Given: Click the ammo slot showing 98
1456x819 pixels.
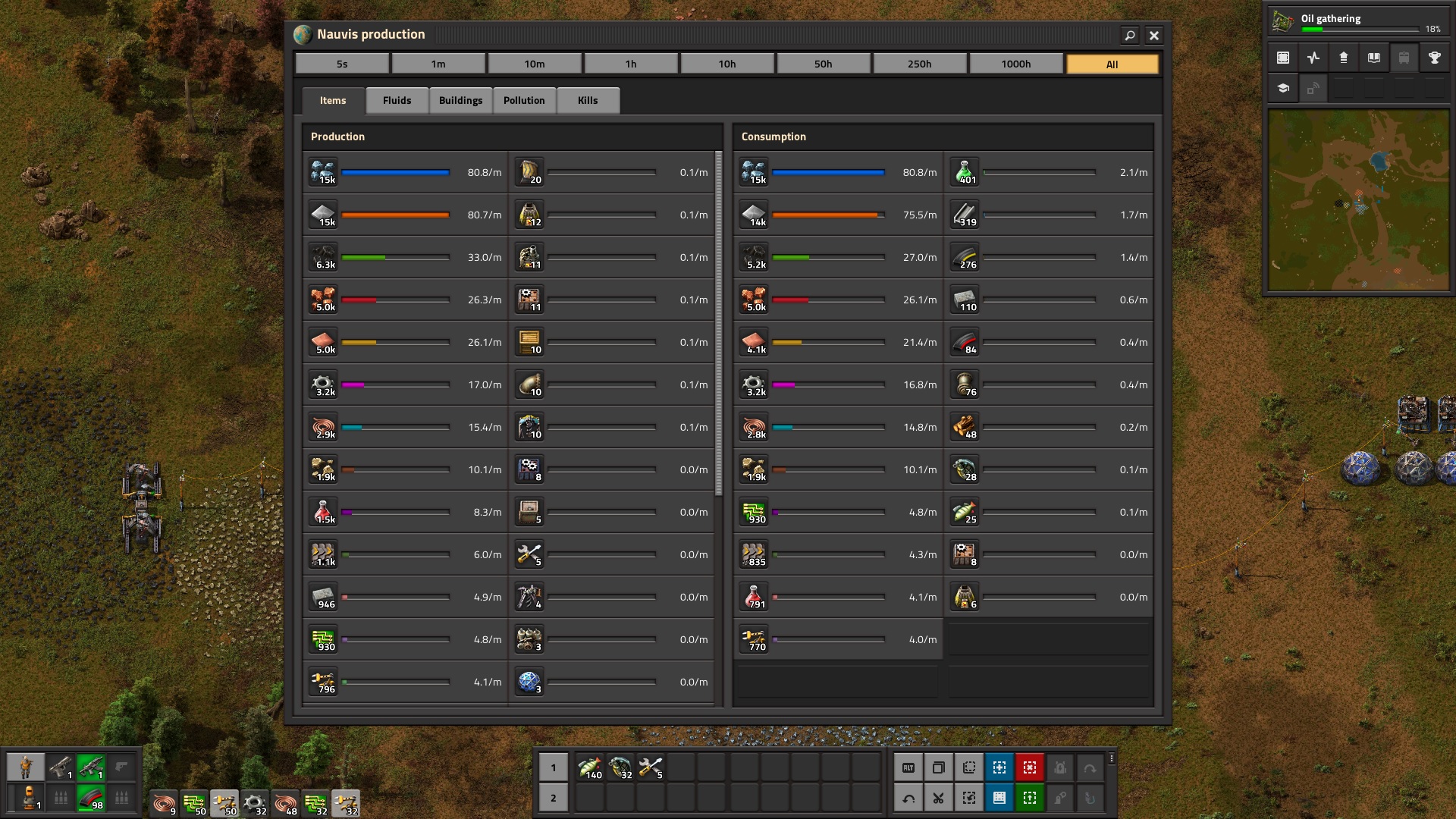Looking at the screenshot, I should pos(90,798).
